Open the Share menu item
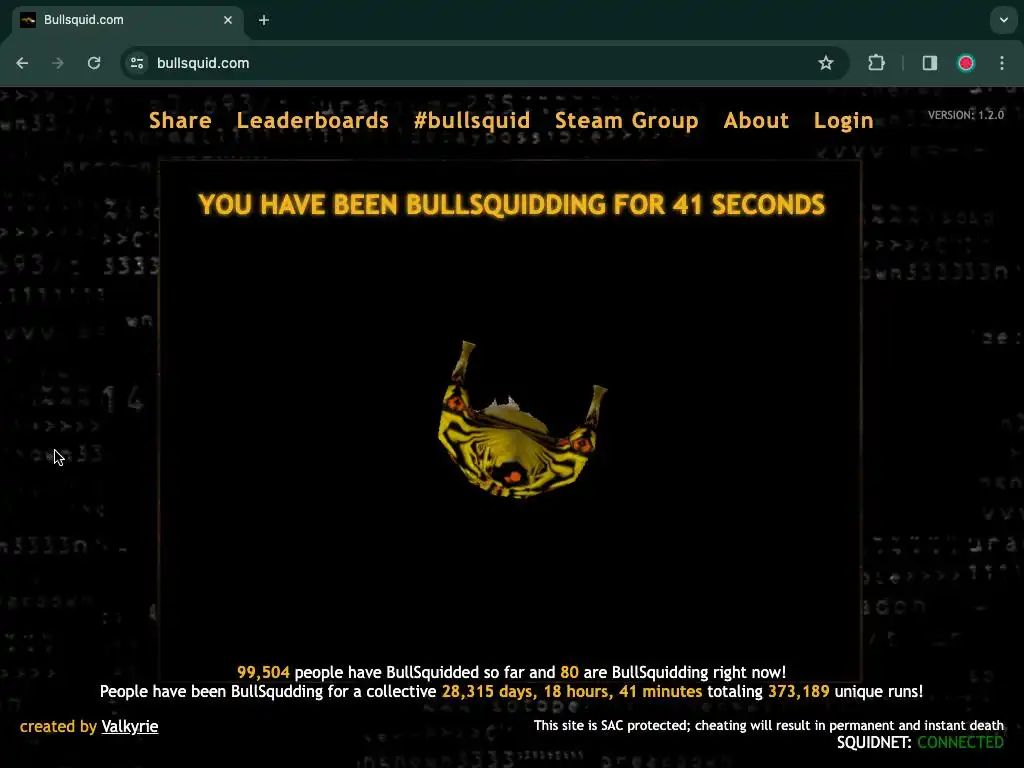This screenshot has width=1024, height=768. coord(180,121)
